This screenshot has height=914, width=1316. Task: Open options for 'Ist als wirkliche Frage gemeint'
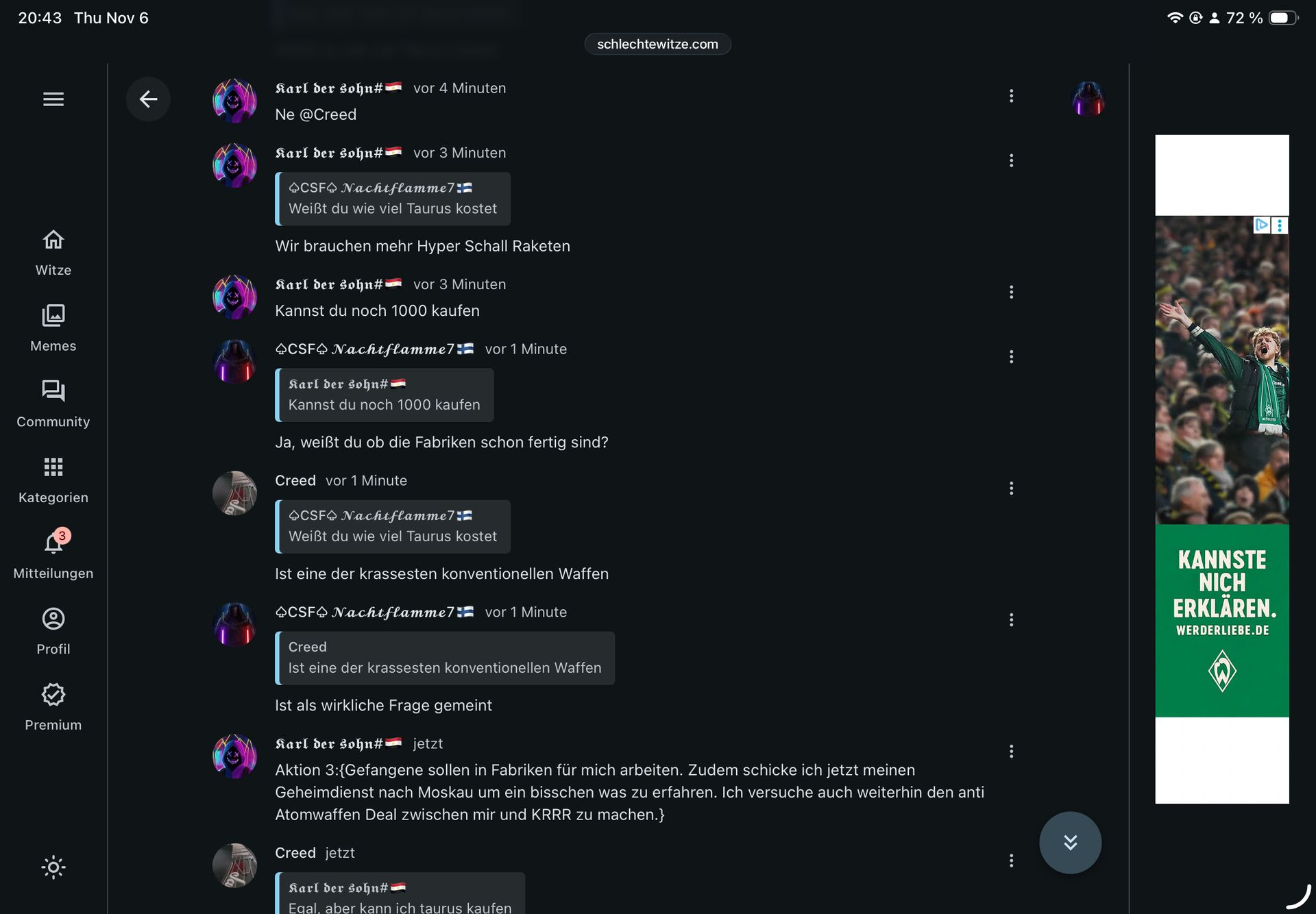(1011, 620)
